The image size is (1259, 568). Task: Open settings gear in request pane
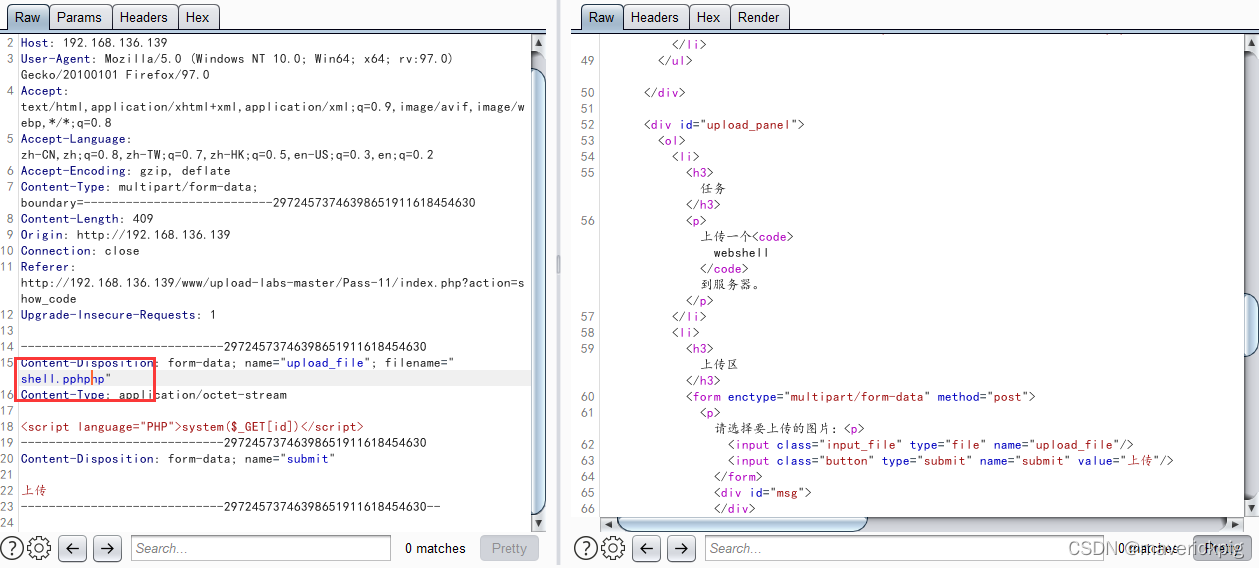click(x=39, y=548)
